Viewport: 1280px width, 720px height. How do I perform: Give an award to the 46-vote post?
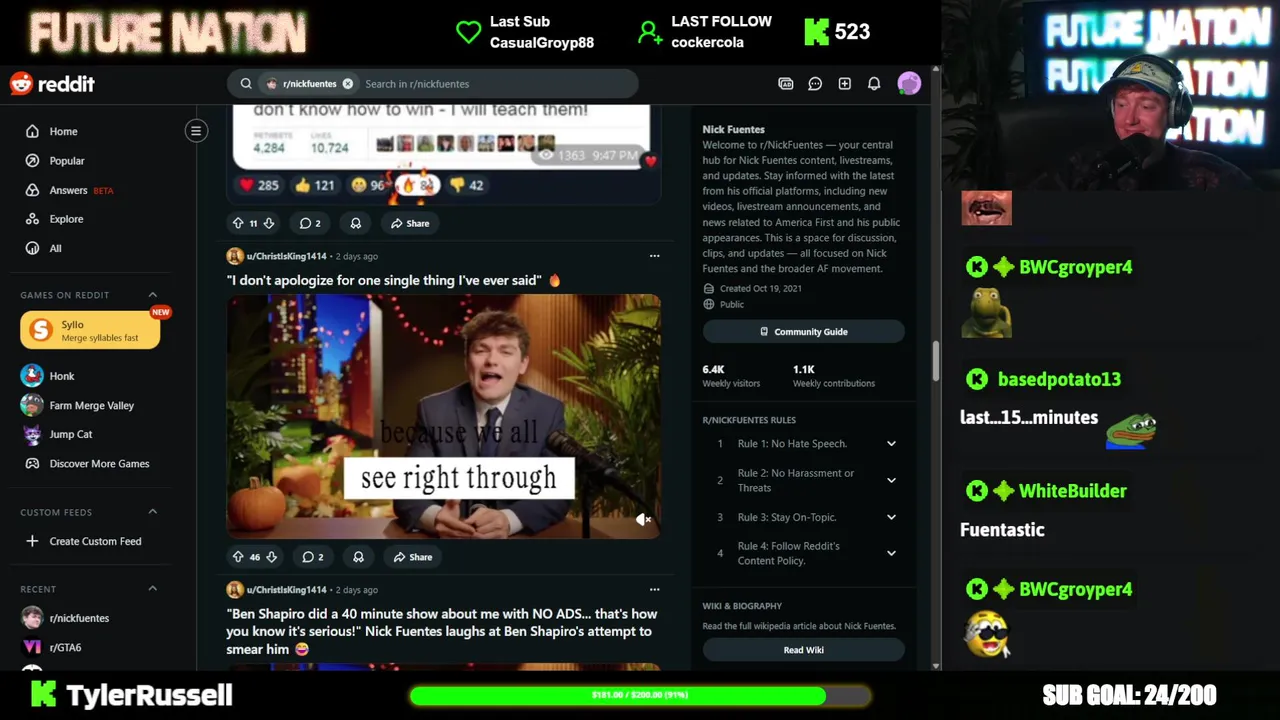[358, 557]
